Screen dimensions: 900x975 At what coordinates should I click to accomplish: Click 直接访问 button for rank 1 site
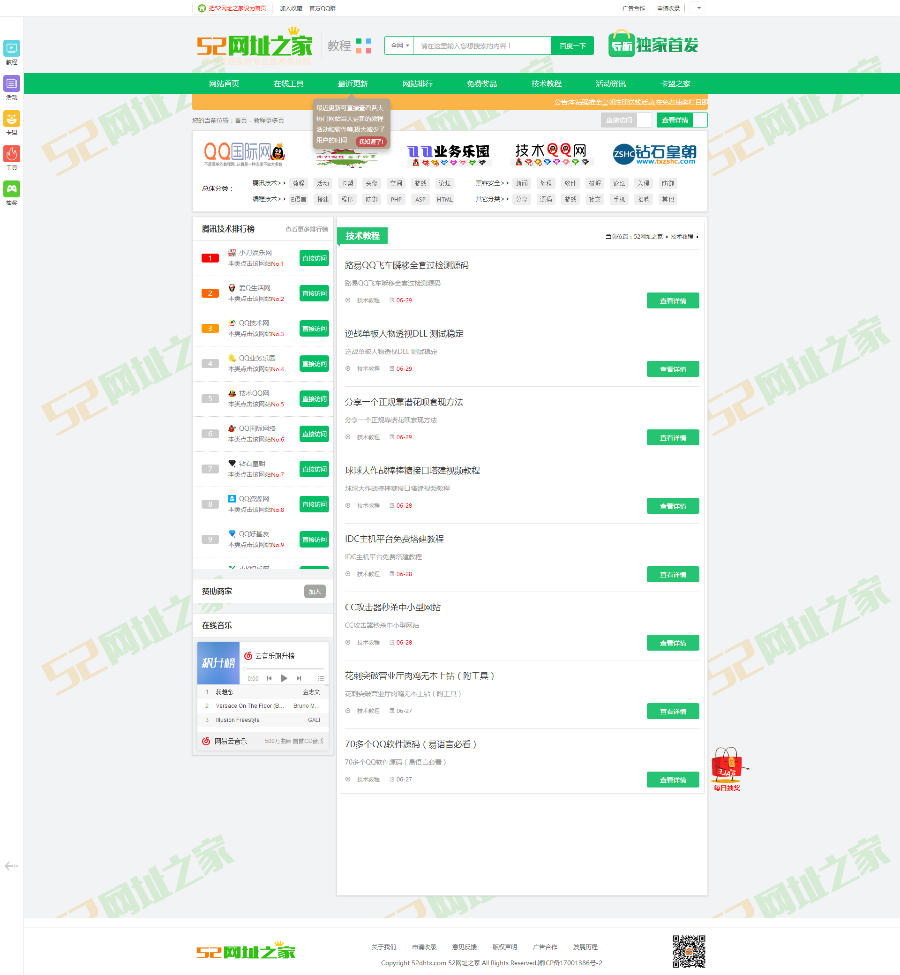coord(314,258)
